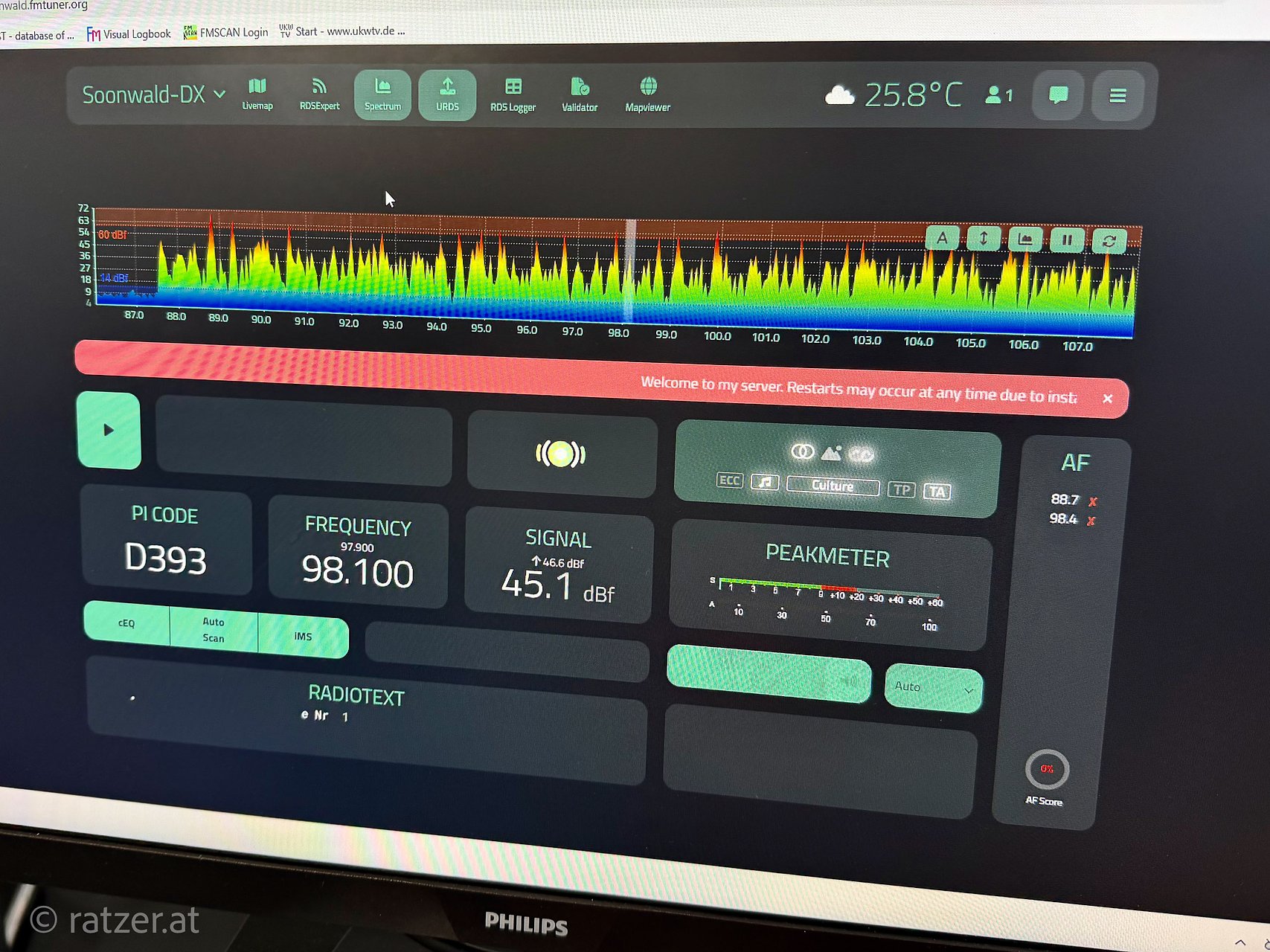Click the weather cloud icon
Viewport: 1270px width, 952px height.
[840, 95]
